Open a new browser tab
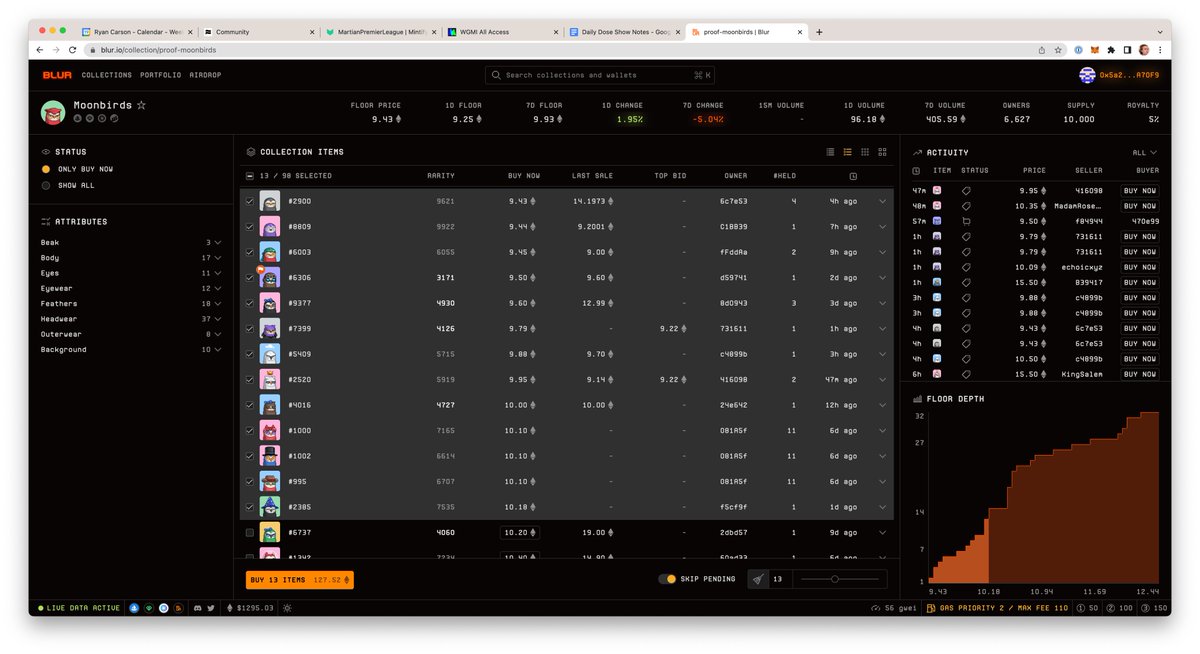This screenshot has width=1200, height=654. point(819,32)
